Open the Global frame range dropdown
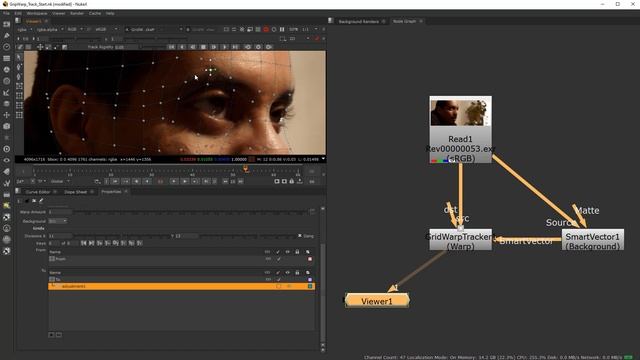Image resolution: width=640 pixels, height=360 pixels. click(60, 181)
